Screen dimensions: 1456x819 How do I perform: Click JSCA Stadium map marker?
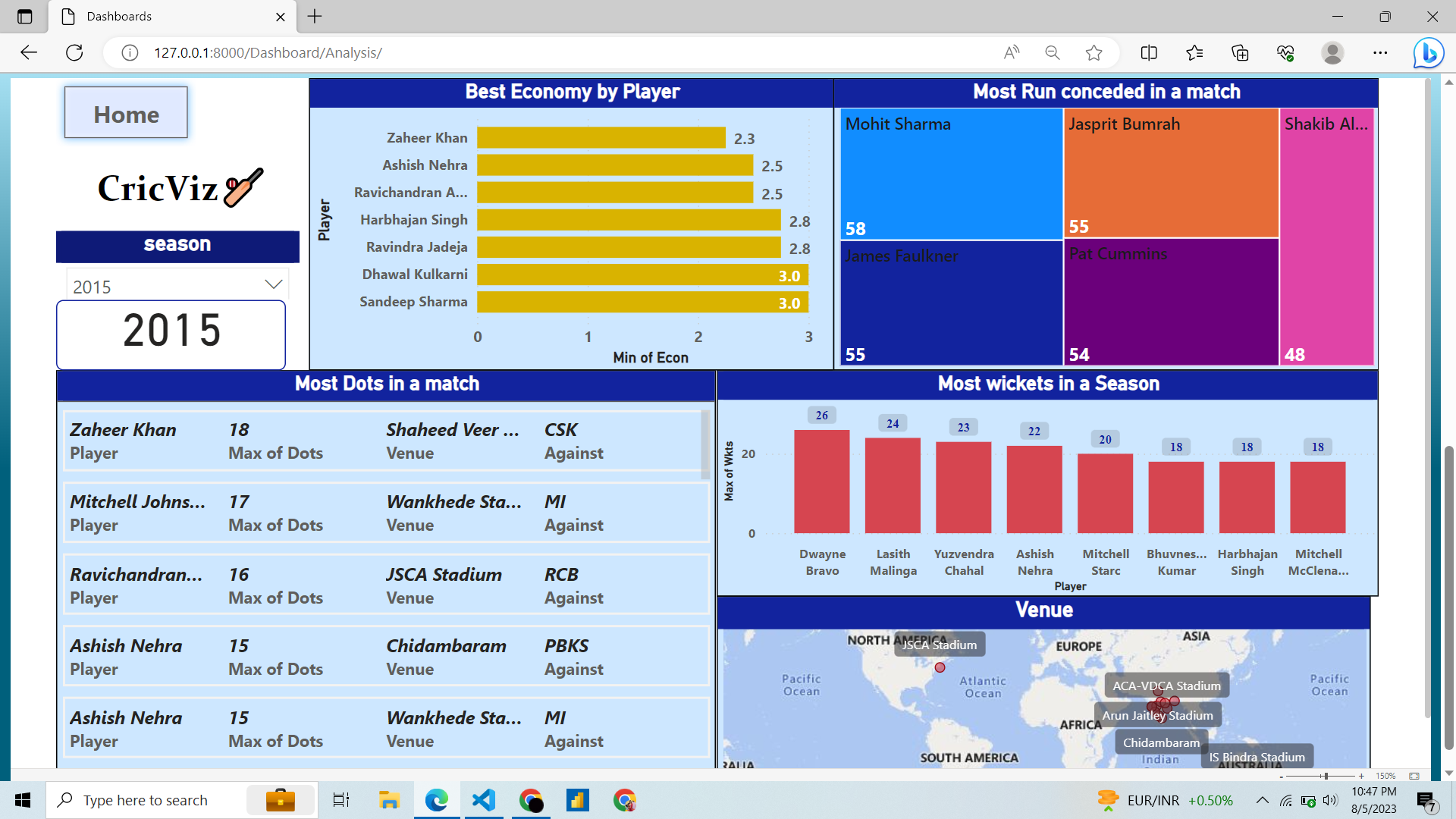tap(940, 667)
